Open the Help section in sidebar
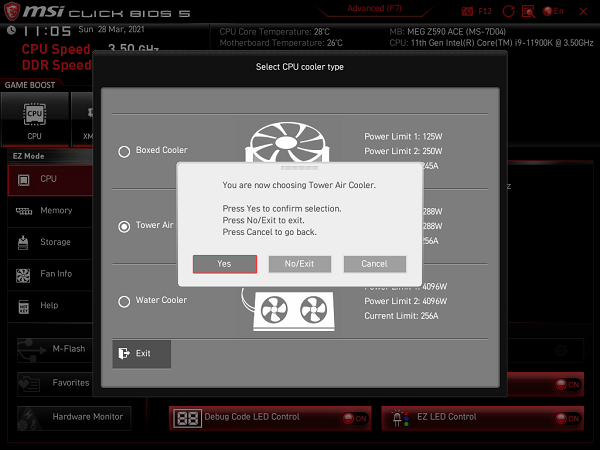Viewport: 600px width, 450px height. pyautogui.click(x=47, y=305)
